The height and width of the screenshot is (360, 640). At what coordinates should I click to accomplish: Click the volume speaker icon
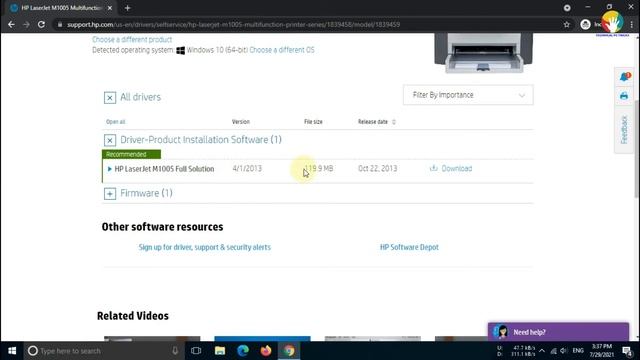pos(564,351)
